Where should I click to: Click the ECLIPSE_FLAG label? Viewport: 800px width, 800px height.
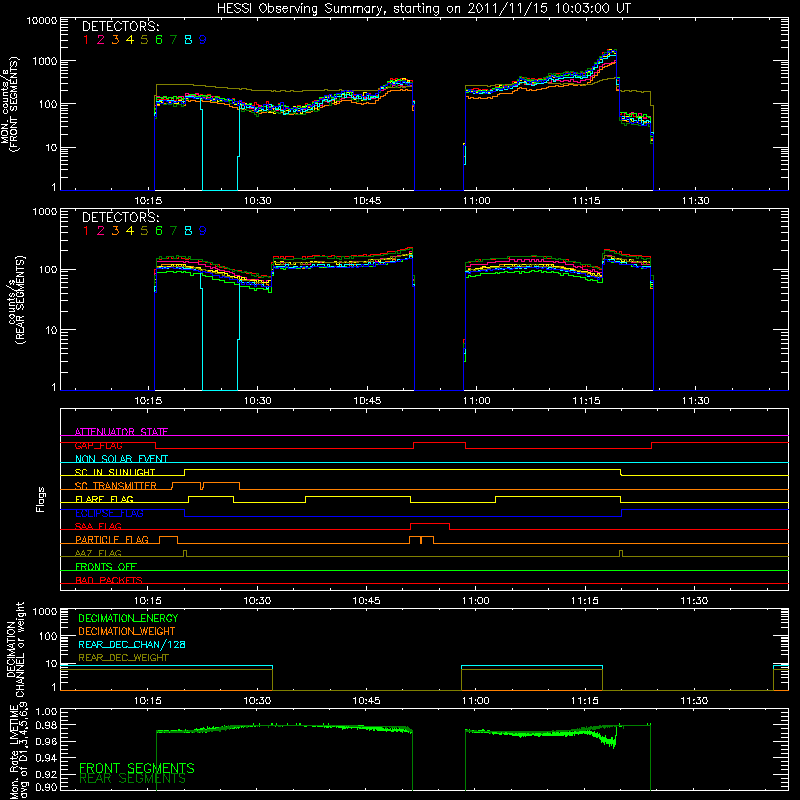(109, 513)
